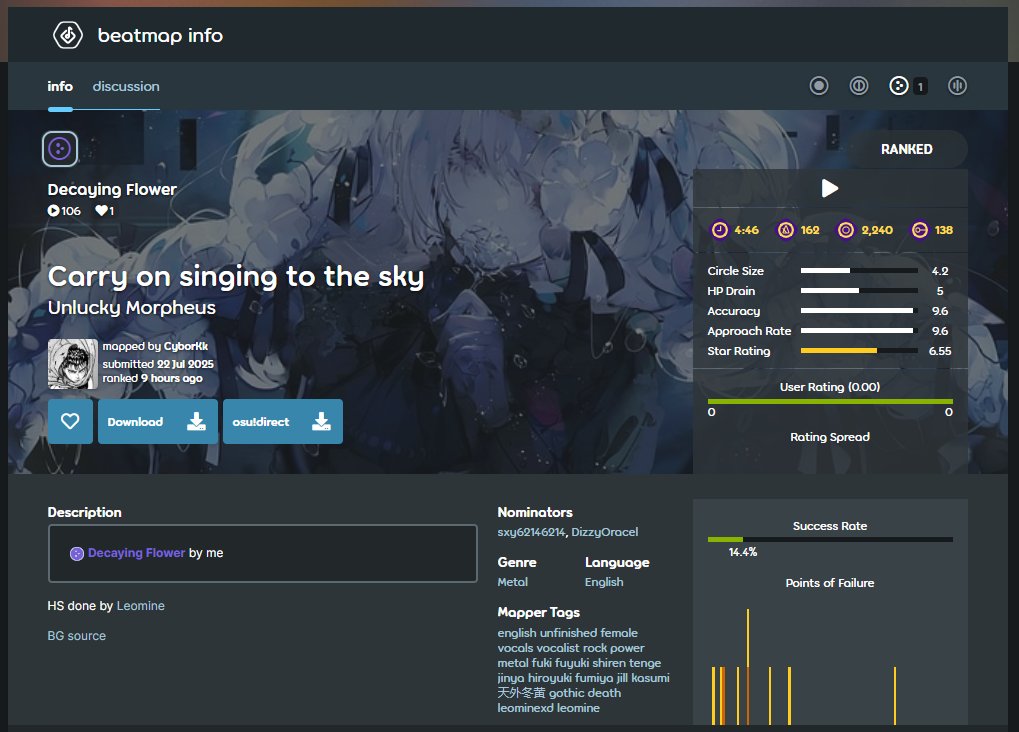Open the osu!mania mode icon
This screenshot has height=732, width=1019.
tap(956, 86)
